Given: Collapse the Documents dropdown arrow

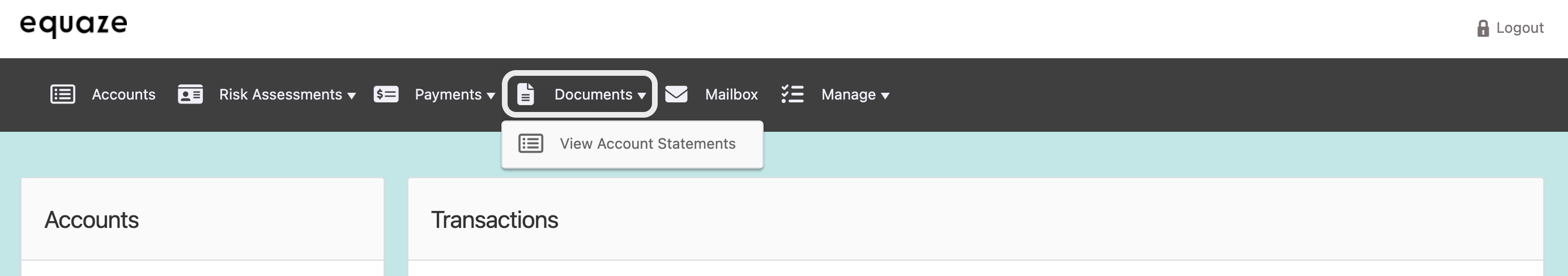Looking at the screenshot, I should tap(642, 96).
